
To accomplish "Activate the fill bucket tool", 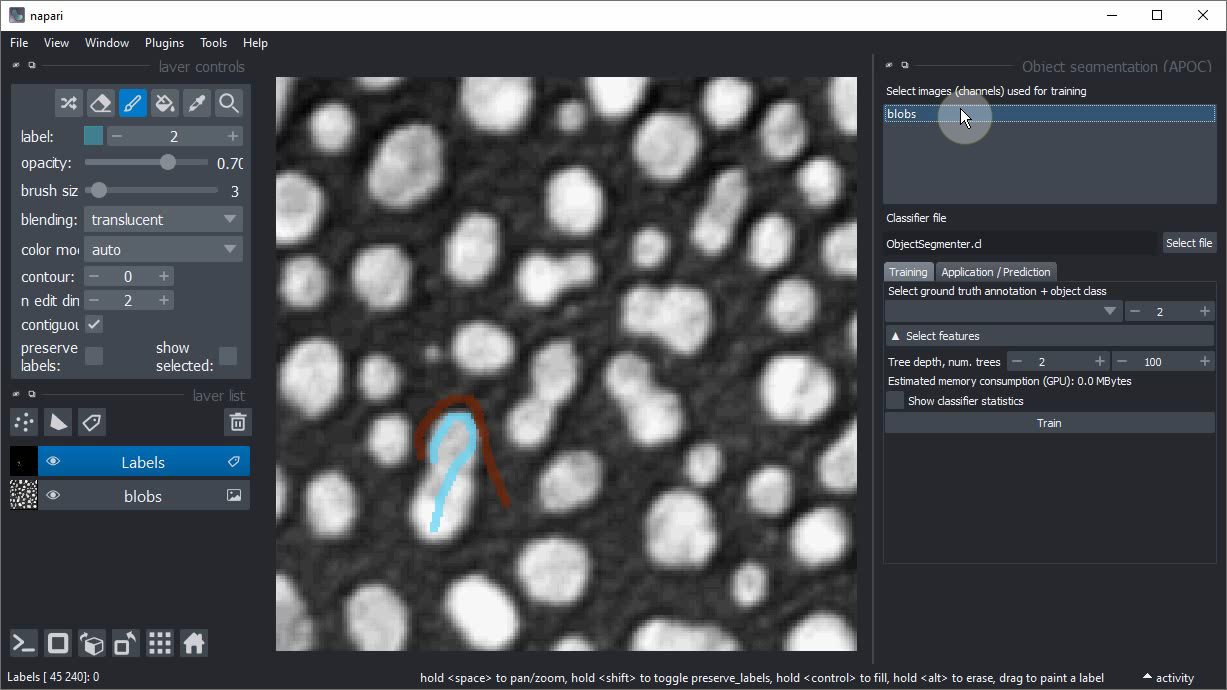I will 165,103.
